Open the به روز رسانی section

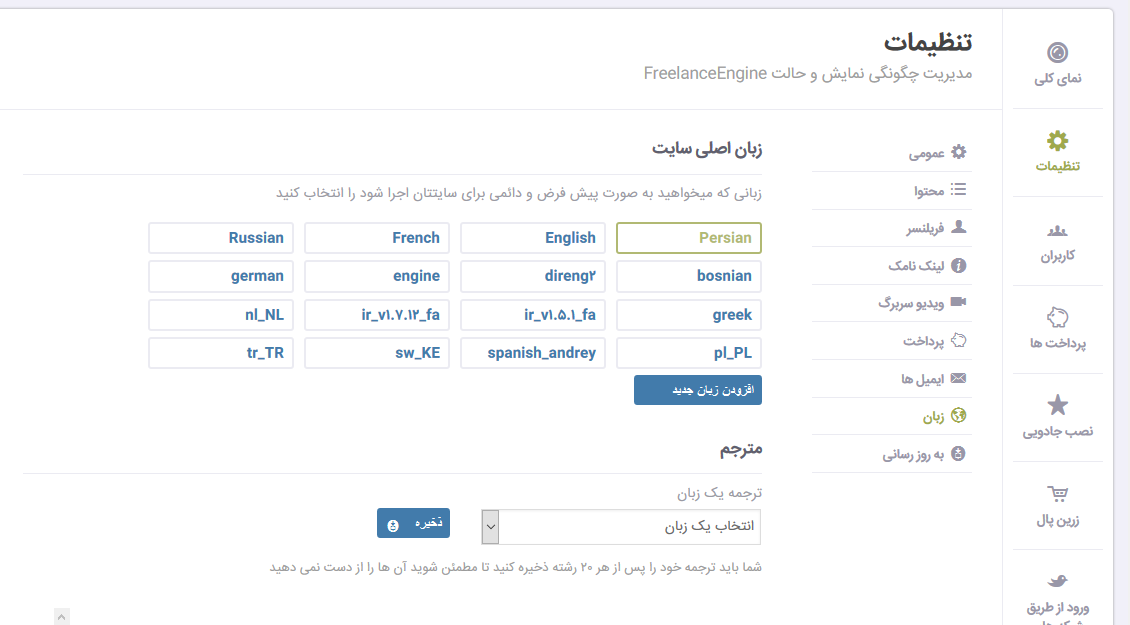(x=891, y=454)
